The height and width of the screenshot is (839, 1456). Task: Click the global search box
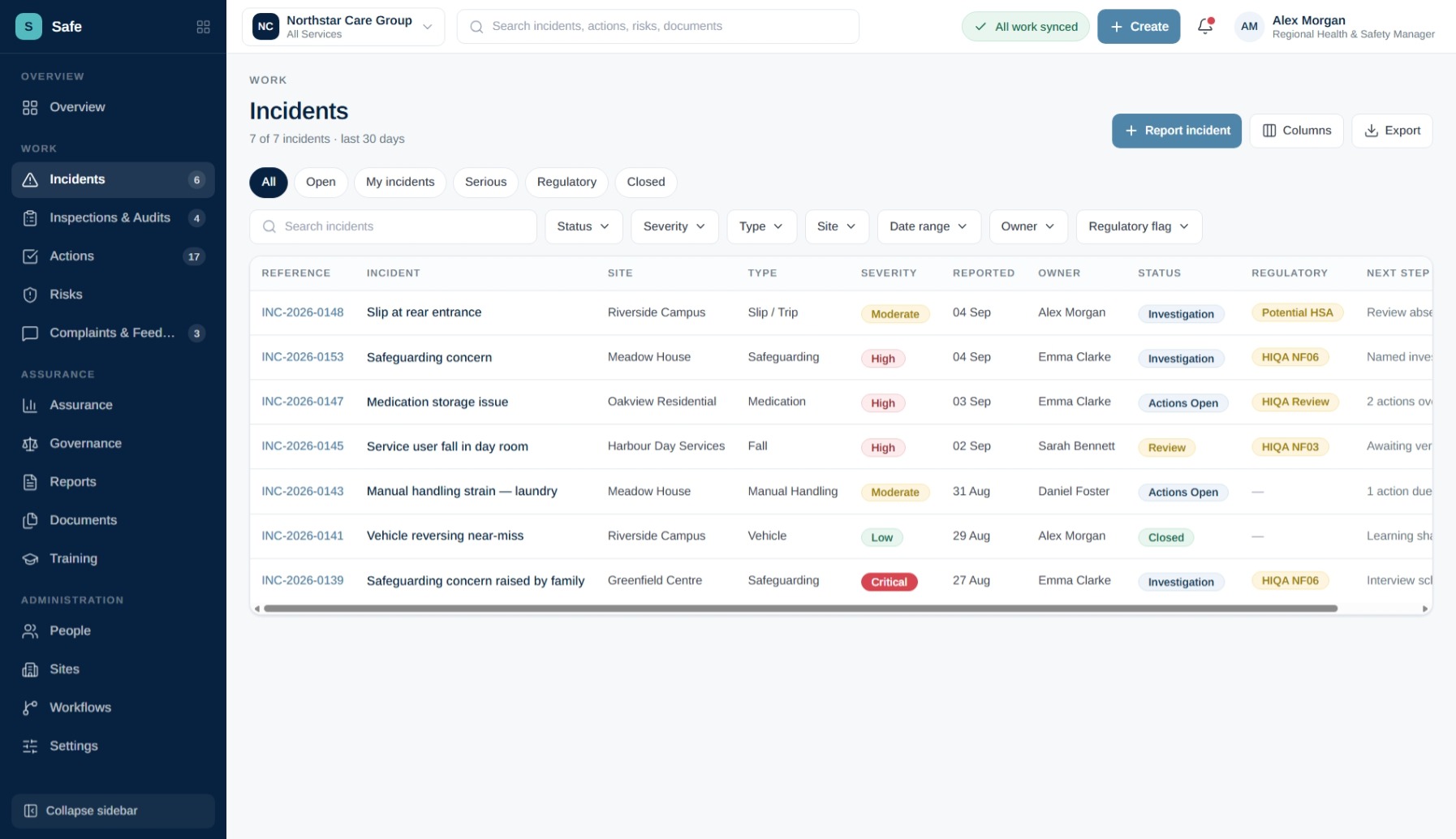[x=657, y=27]
